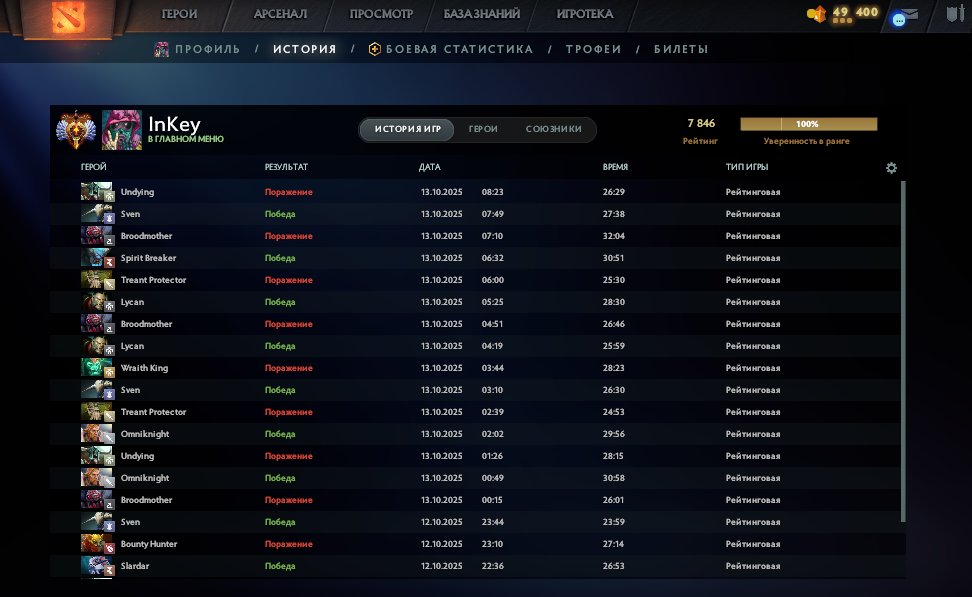Click InKey's player avatar picture
The width and height of the screenshot is (972, 597).
(x=122, y=130)
